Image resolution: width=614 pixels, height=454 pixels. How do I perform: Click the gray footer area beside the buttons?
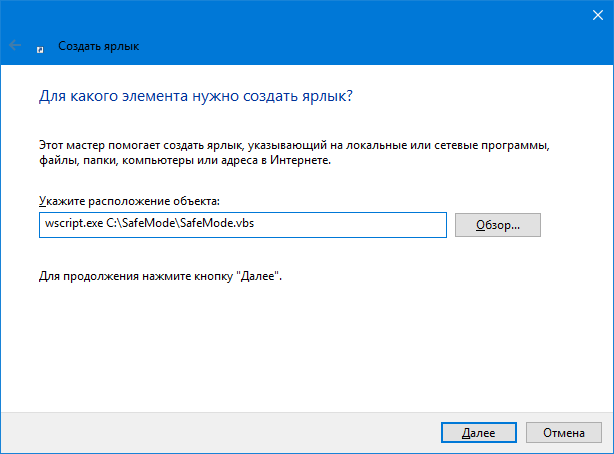point(219,432)
